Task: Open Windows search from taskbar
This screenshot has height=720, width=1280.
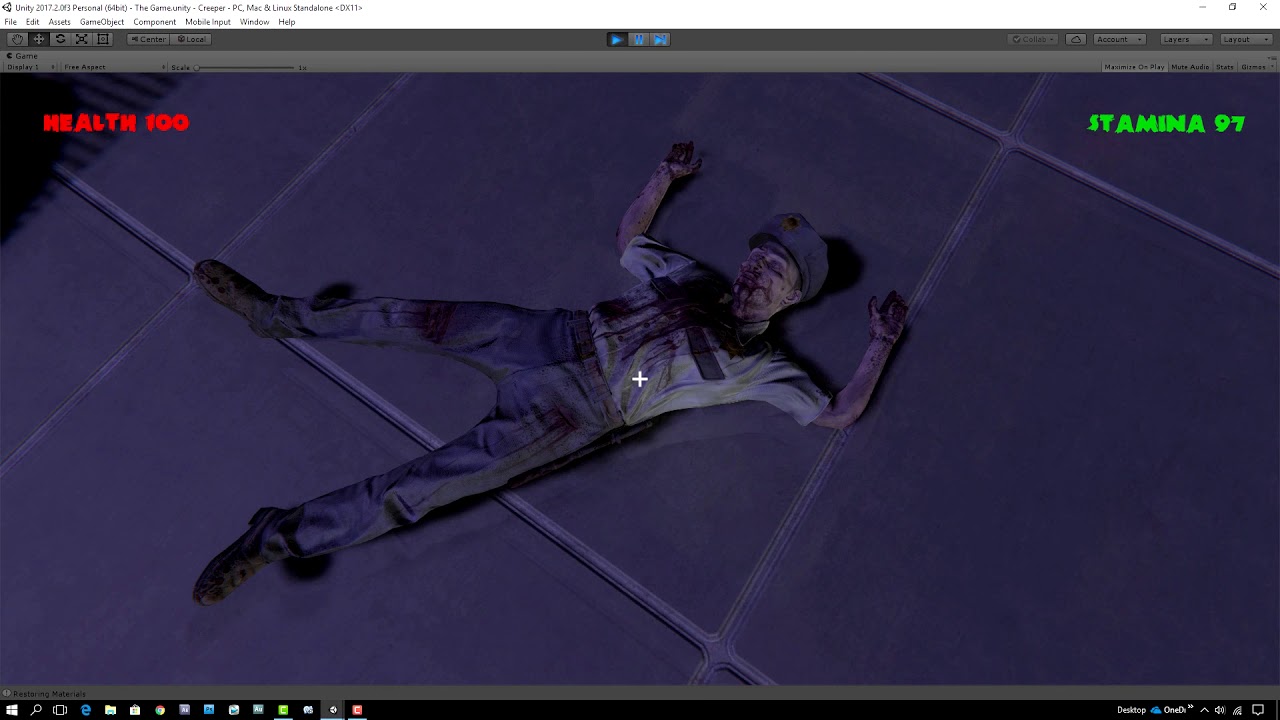Action: point(36,710)
